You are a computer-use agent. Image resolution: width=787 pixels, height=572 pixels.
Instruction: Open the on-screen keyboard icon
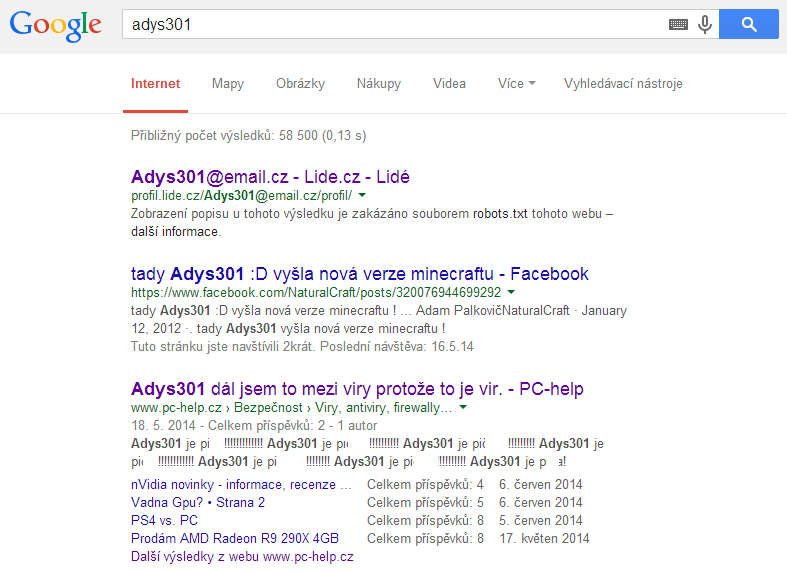(678, 25)
